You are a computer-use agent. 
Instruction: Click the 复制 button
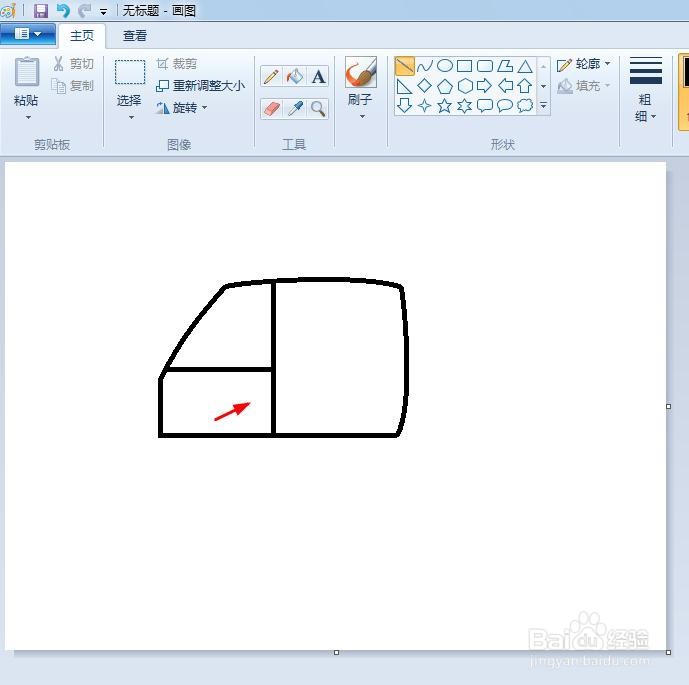[73, 86]
